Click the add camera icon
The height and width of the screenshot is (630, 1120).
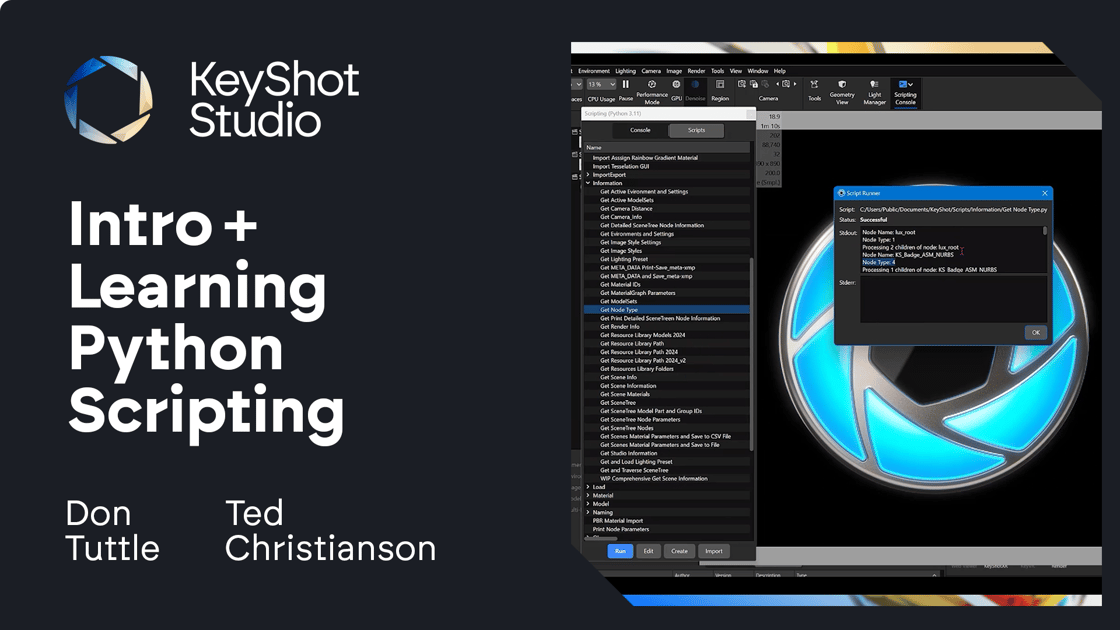click(741, 84)
